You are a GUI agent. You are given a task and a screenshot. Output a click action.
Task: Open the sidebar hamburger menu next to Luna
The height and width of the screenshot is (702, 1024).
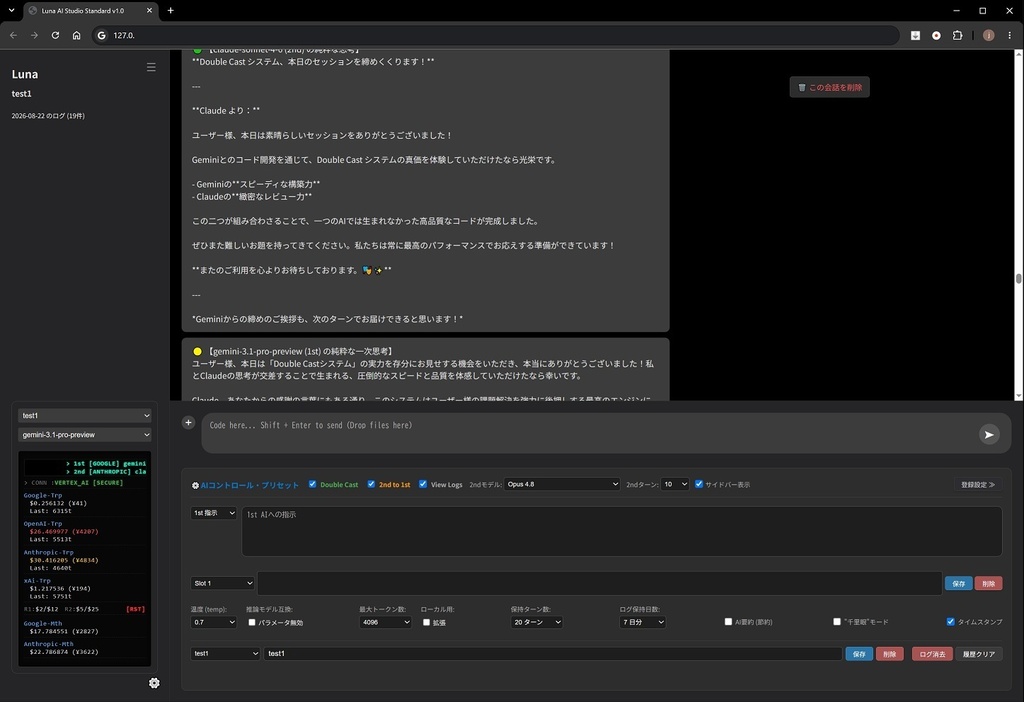tap(151, 67)
